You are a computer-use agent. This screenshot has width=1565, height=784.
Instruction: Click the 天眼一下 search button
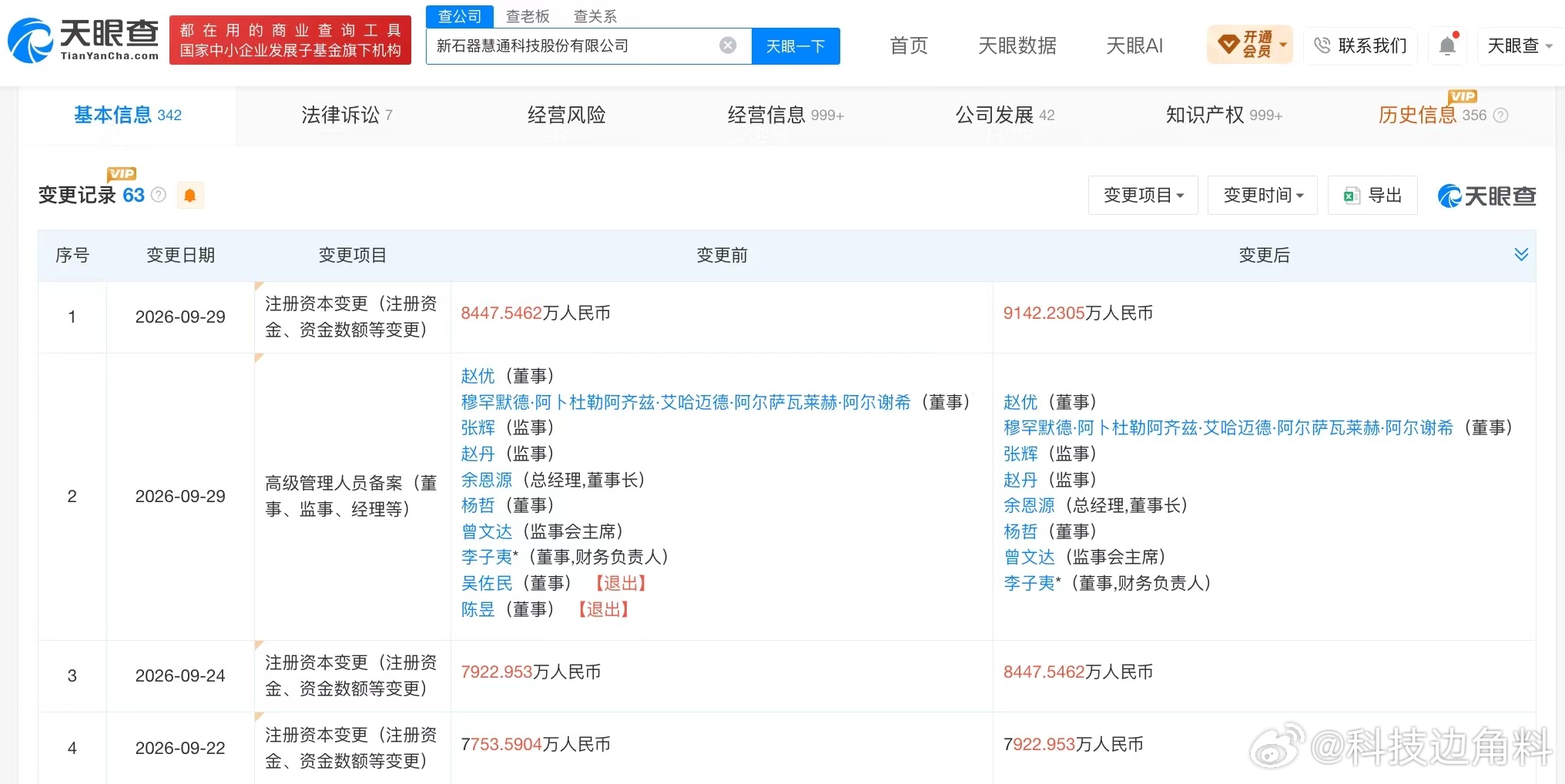coord(796,46)
